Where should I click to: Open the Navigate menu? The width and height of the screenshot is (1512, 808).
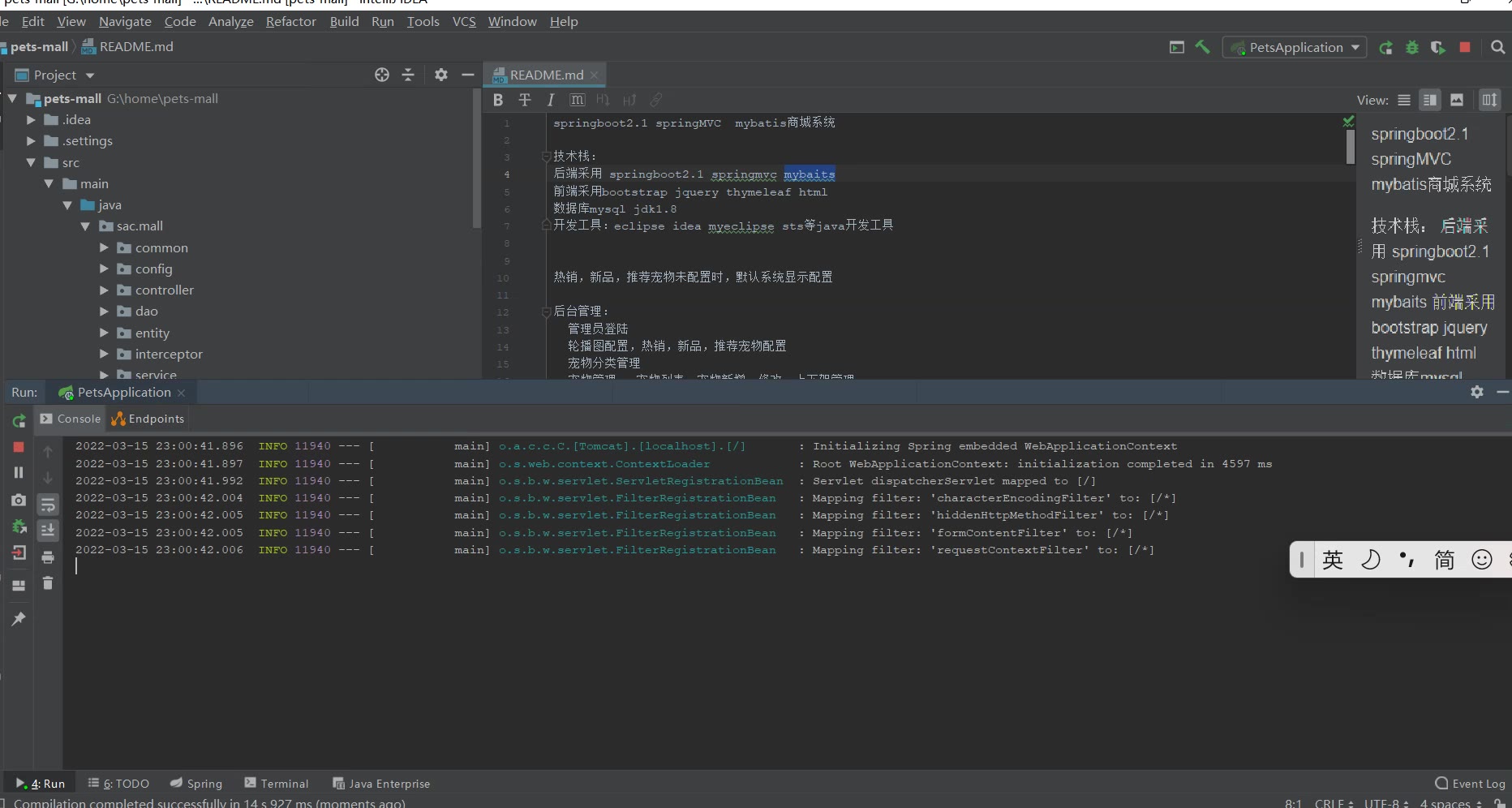[x=125, y=22]
